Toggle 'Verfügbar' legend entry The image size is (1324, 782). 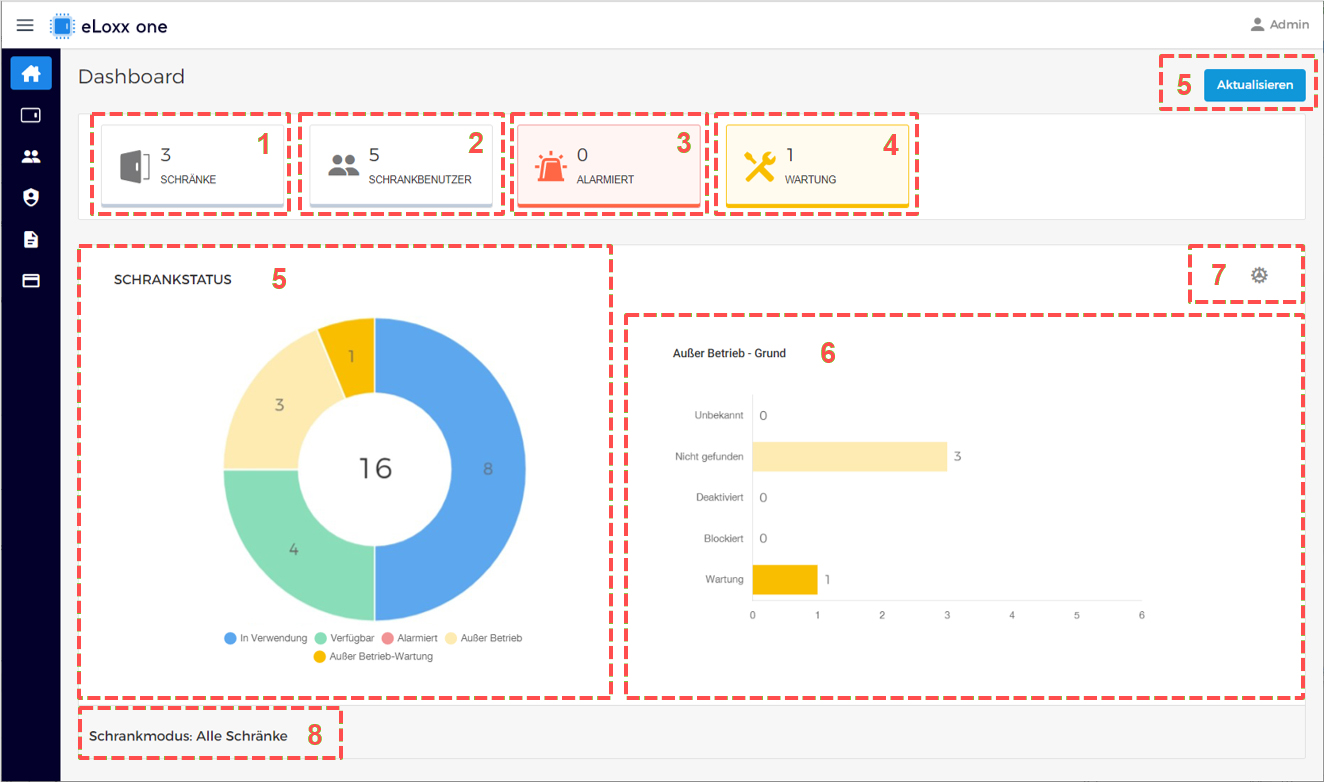coord(345,638)
